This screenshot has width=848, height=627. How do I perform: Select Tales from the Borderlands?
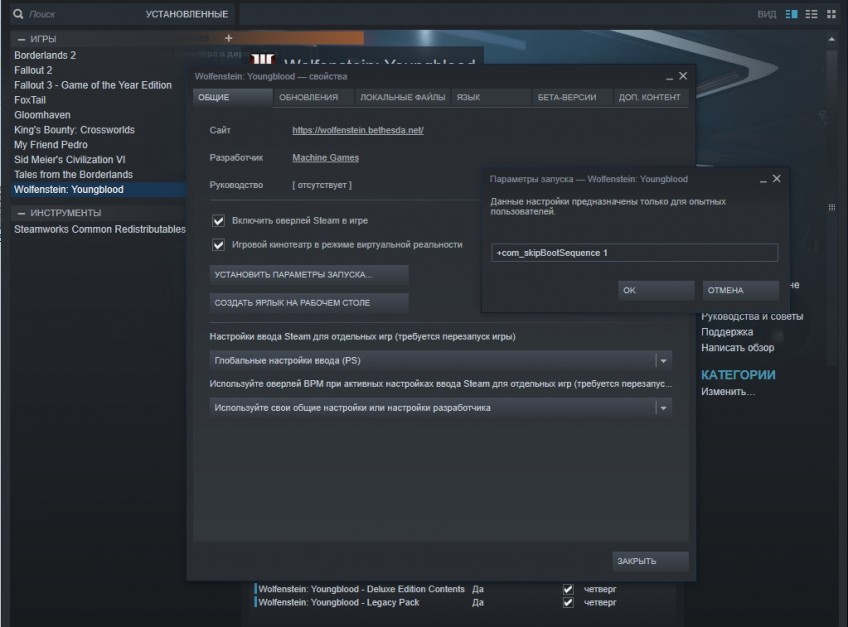point(73,175)
